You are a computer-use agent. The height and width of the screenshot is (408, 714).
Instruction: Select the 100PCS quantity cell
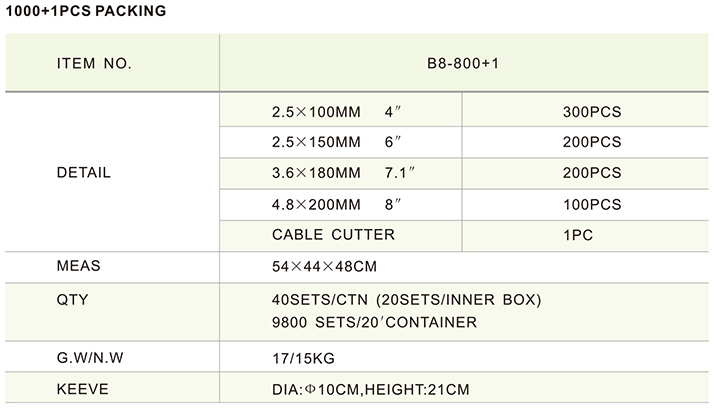pos(592,204)
